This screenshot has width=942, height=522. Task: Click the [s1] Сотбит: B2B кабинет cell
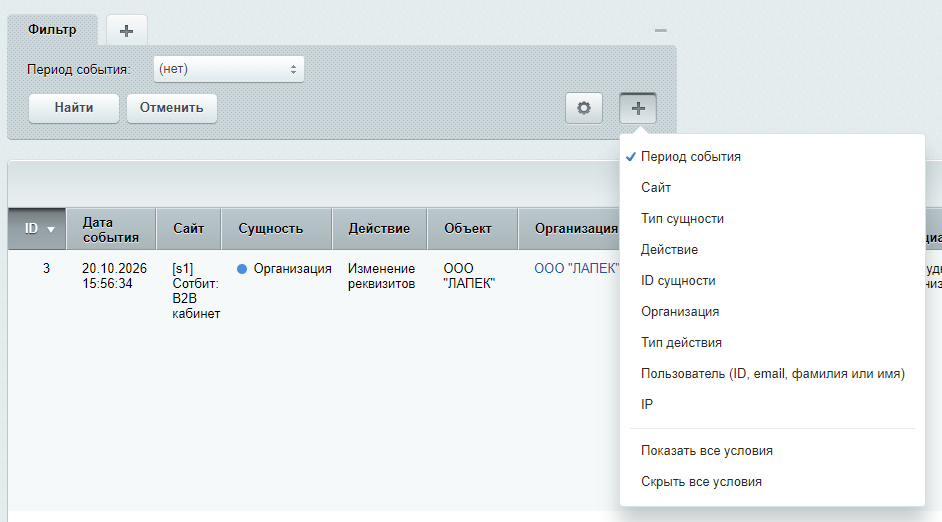196,291
